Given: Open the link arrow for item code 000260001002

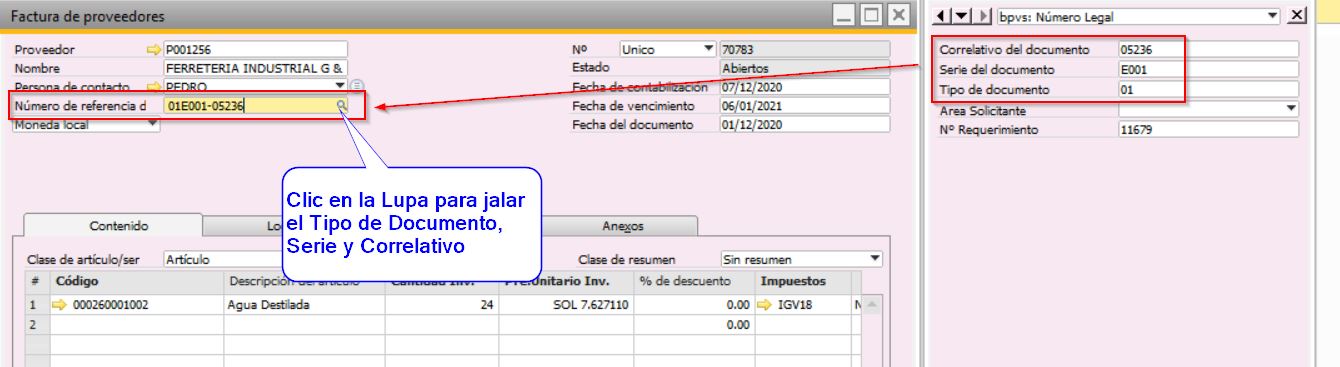Looking at the screenshot, I should (58, 305).
